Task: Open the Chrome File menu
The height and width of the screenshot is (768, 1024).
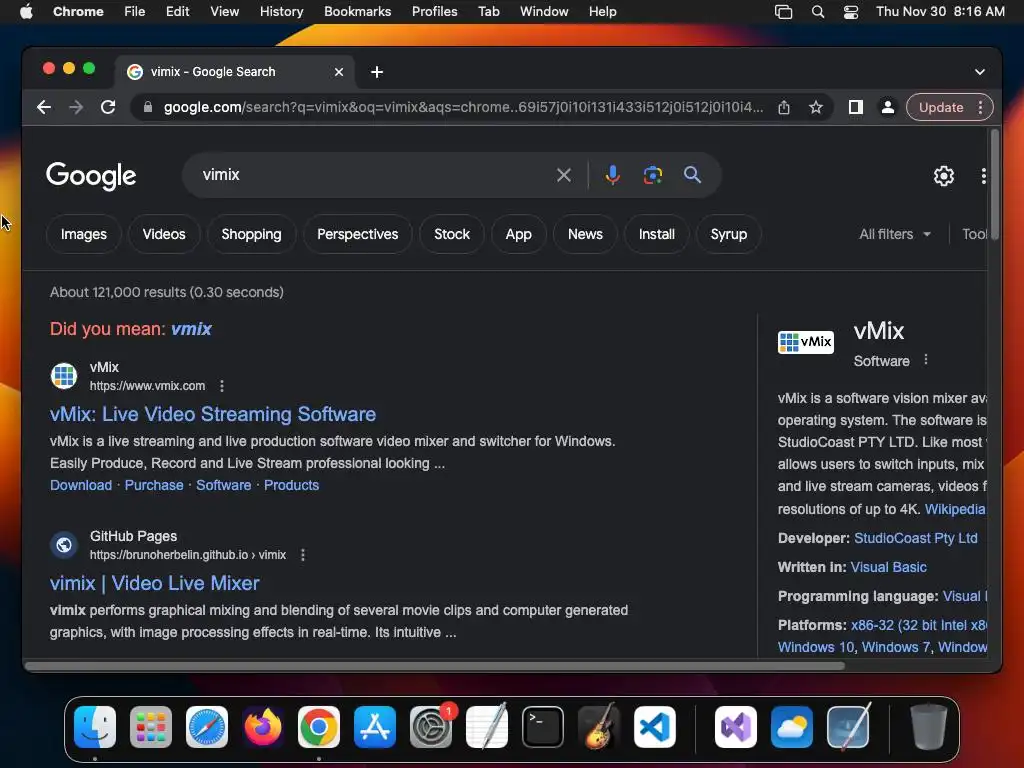Action: pyautogui.click(x=135, y=12)
